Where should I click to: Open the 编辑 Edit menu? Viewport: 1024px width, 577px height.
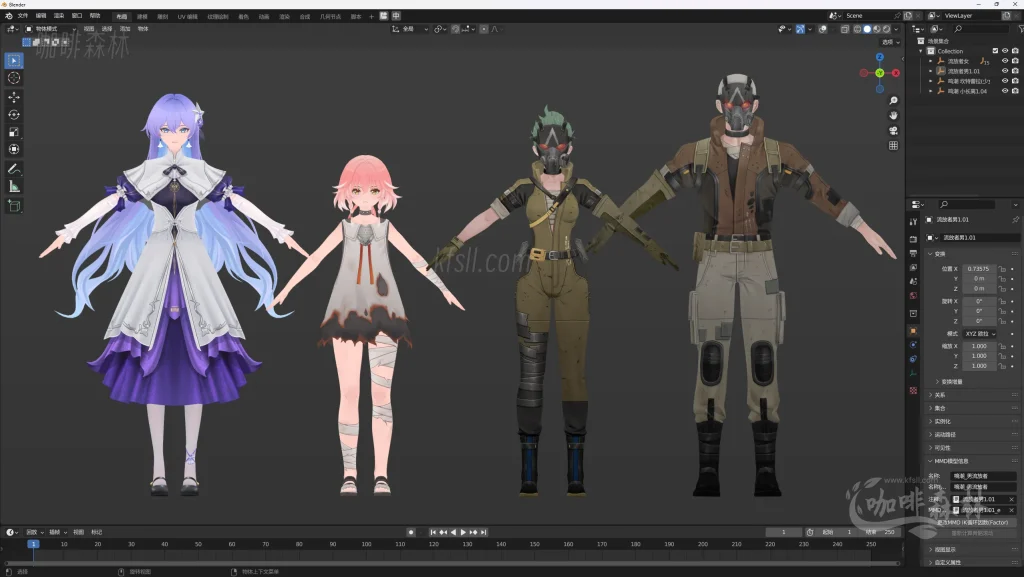41,16
